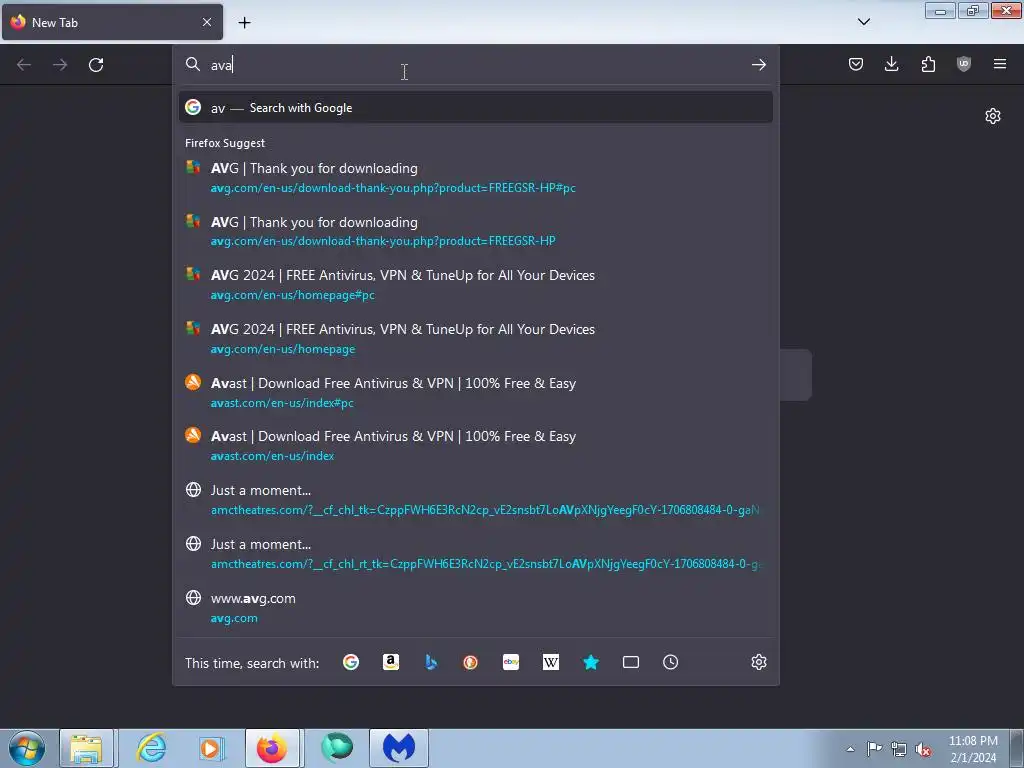Open the Extensions puzzle icon

click(928, 64)
